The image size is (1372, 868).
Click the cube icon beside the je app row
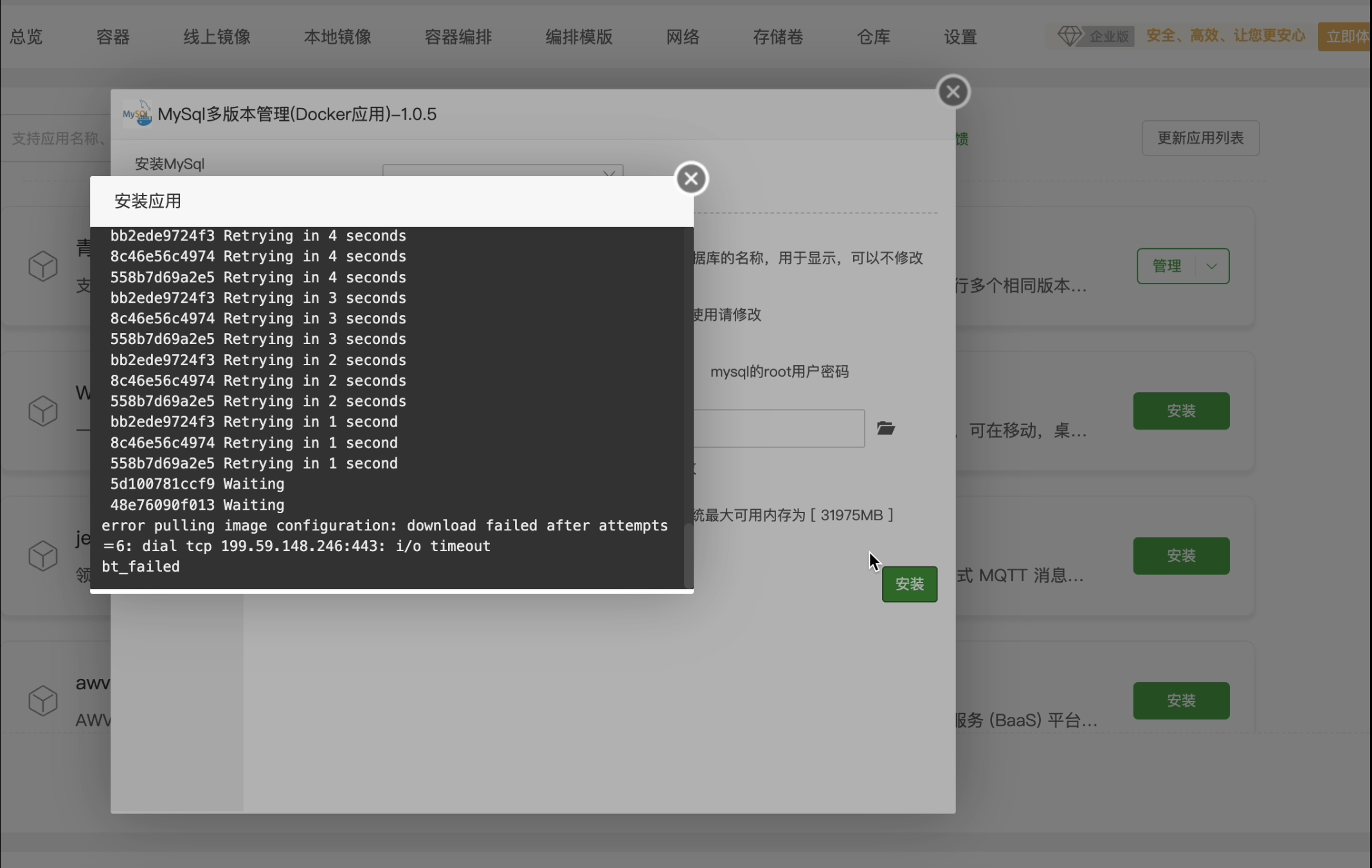click(43, 556)
